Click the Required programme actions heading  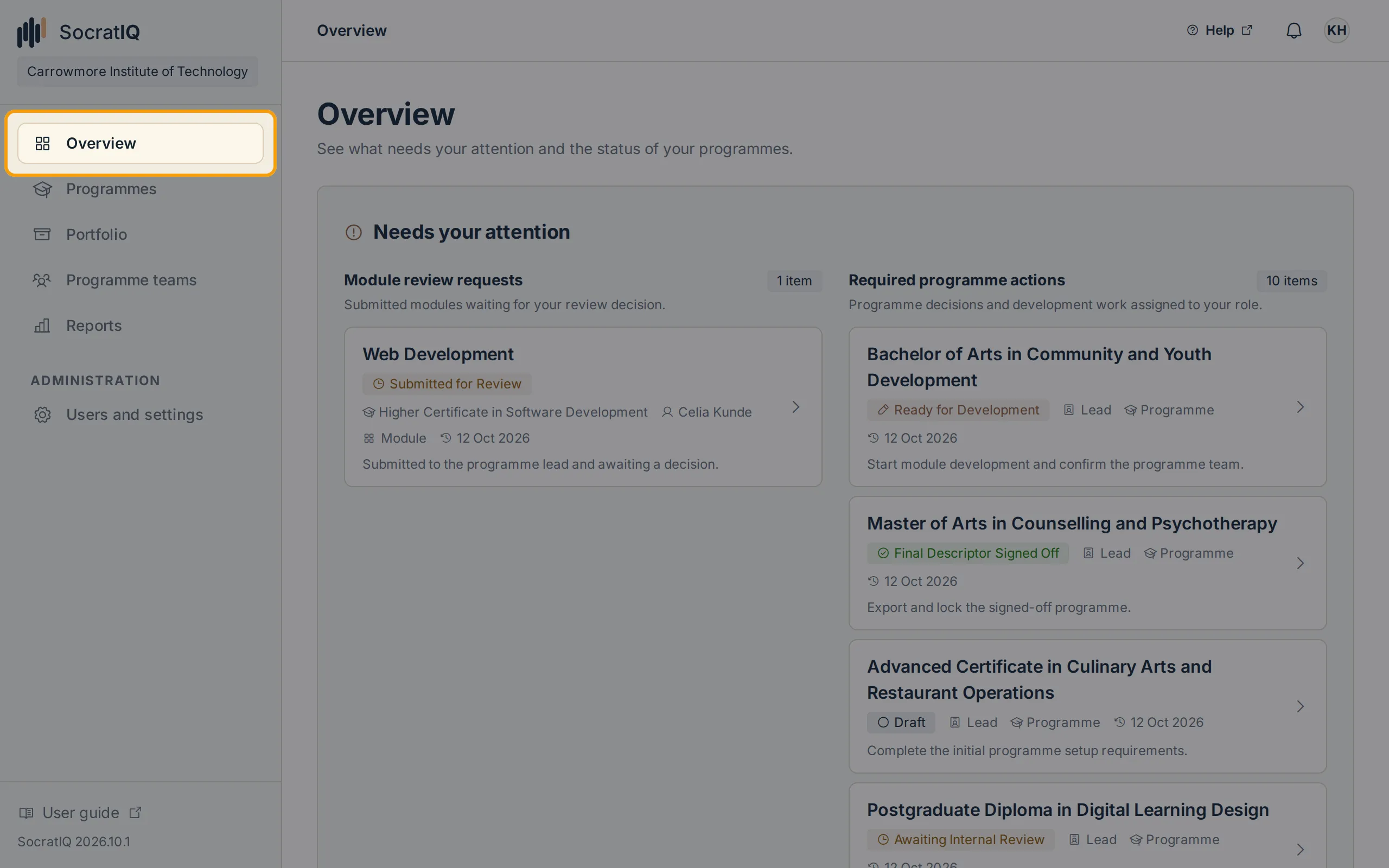pyautogui.click(x=956, y=280)
